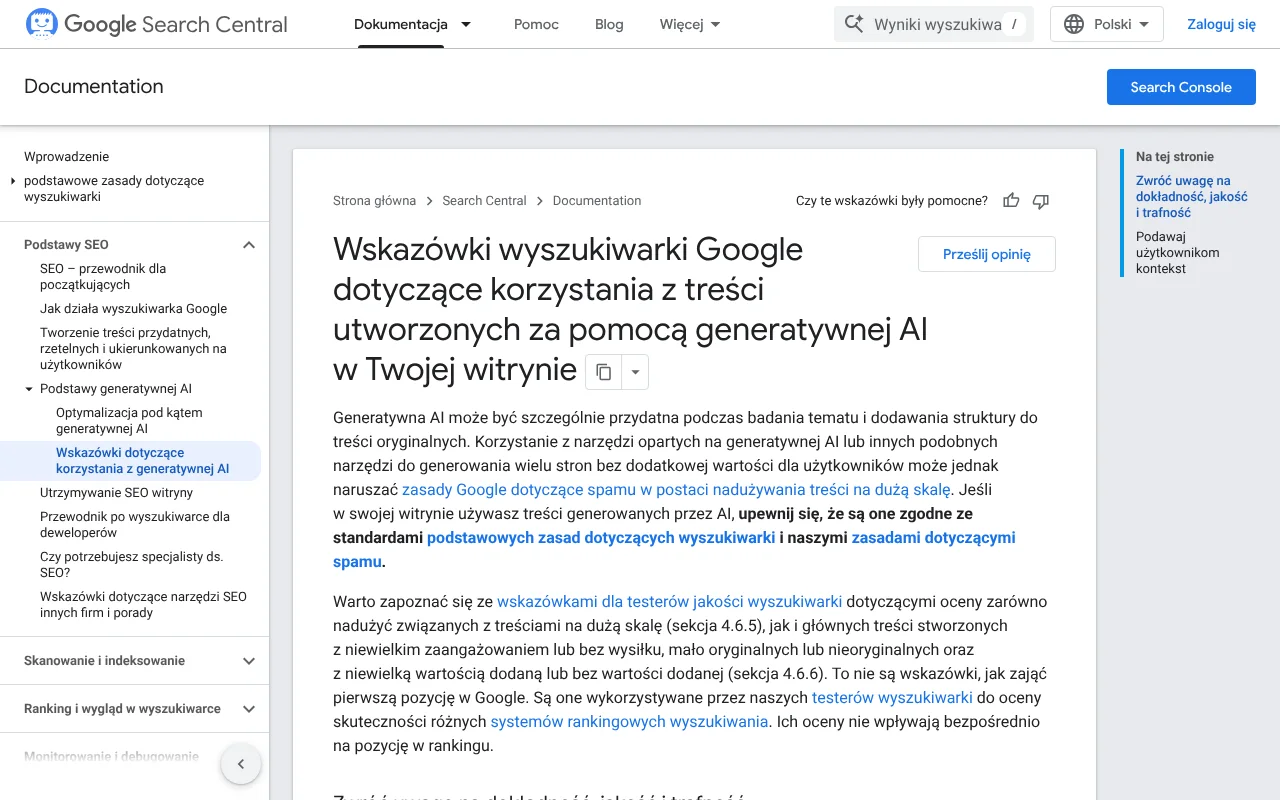Expand the Dokumentacja dropdown arrow
Screen dimensions: 1280x800
tap(466, 24)
